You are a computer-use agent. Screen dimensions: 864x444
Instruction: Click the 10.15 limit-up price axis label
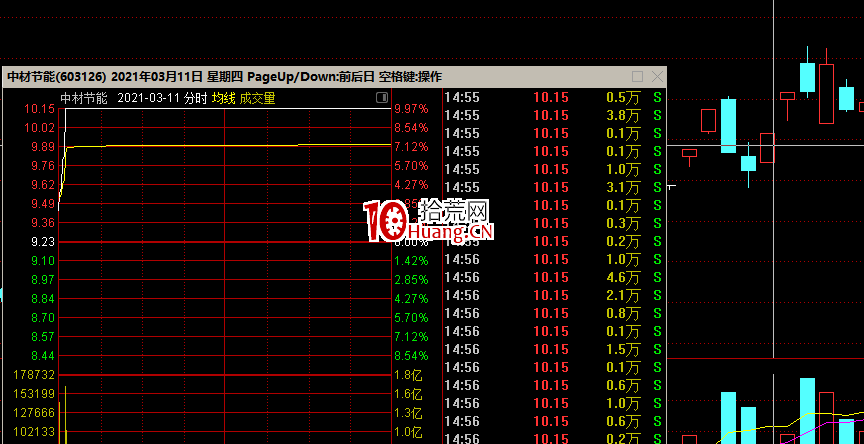click(x=40, y=109)
